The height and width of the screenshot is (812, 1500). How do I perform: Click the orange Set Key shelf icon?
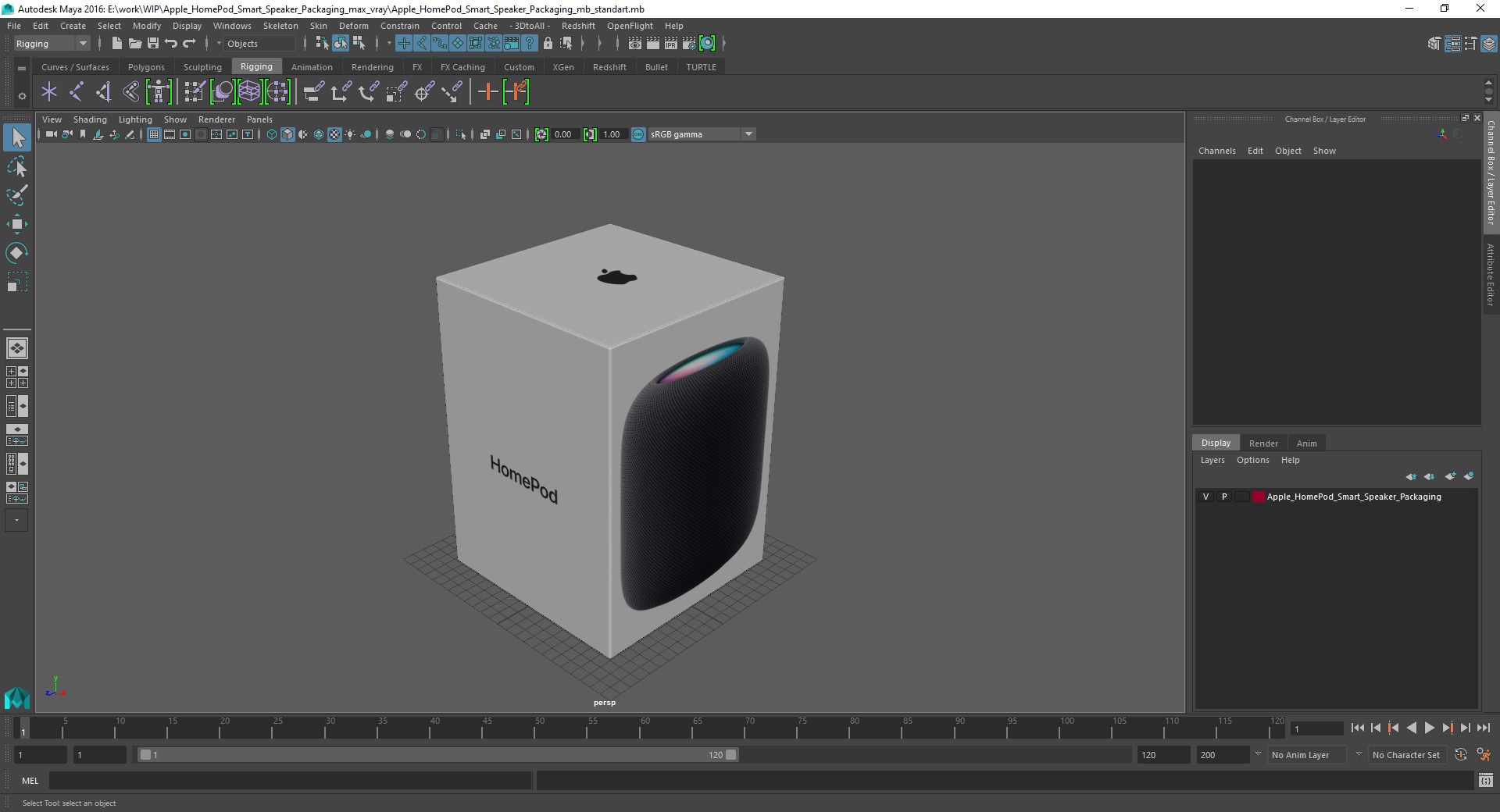488,92
